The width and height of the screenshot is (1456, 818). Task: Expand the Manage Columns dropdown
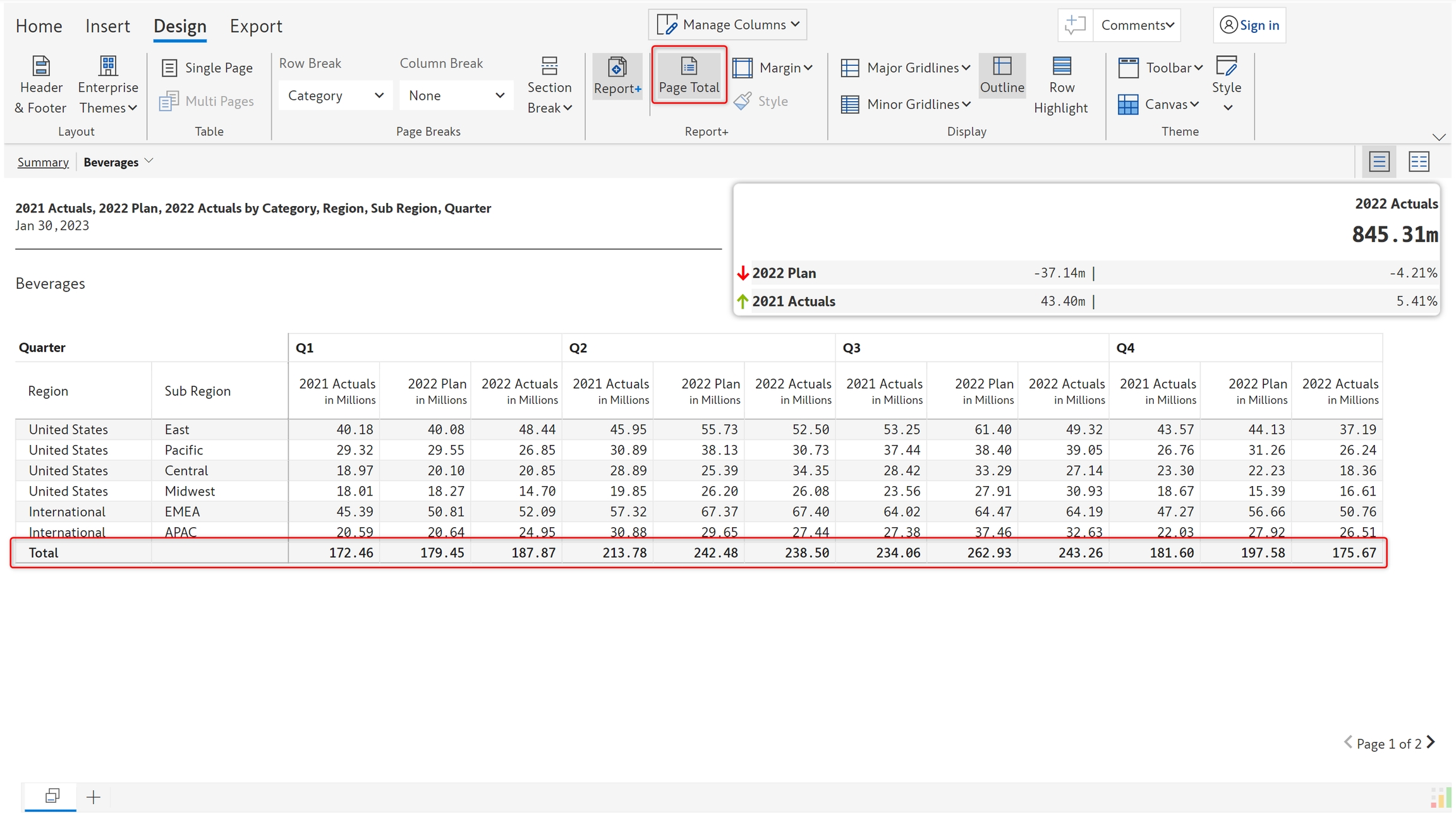(x=727, y=25)
